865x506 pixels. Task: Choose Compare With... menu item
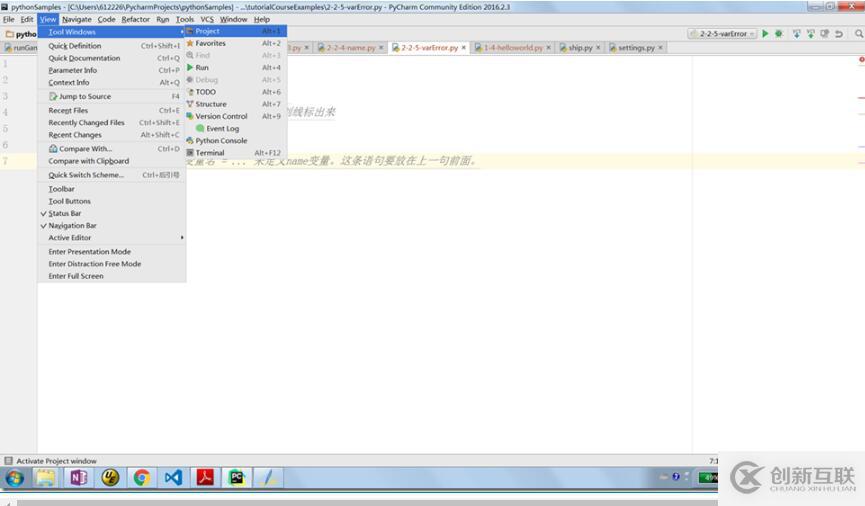tap(111, 148)
